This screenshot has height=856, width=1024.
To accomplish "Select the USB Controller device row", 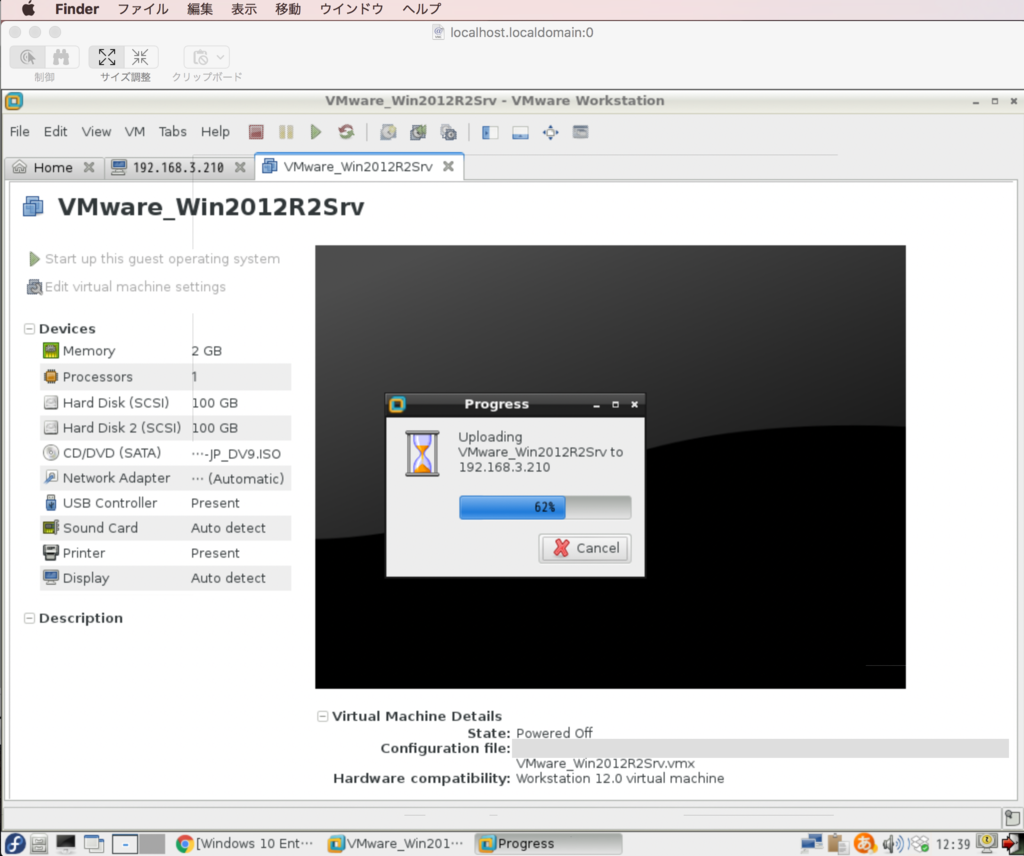I will (165, 503).
